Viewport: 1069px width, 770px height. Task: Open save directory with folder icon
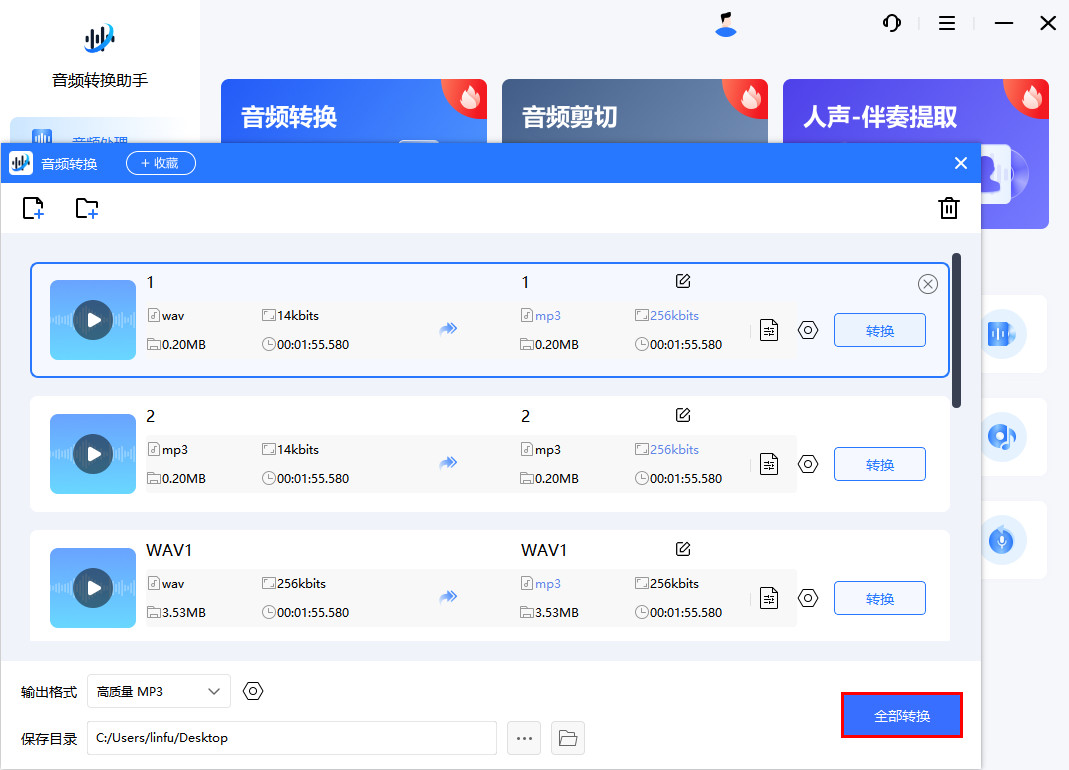click(x=567, y=738)
